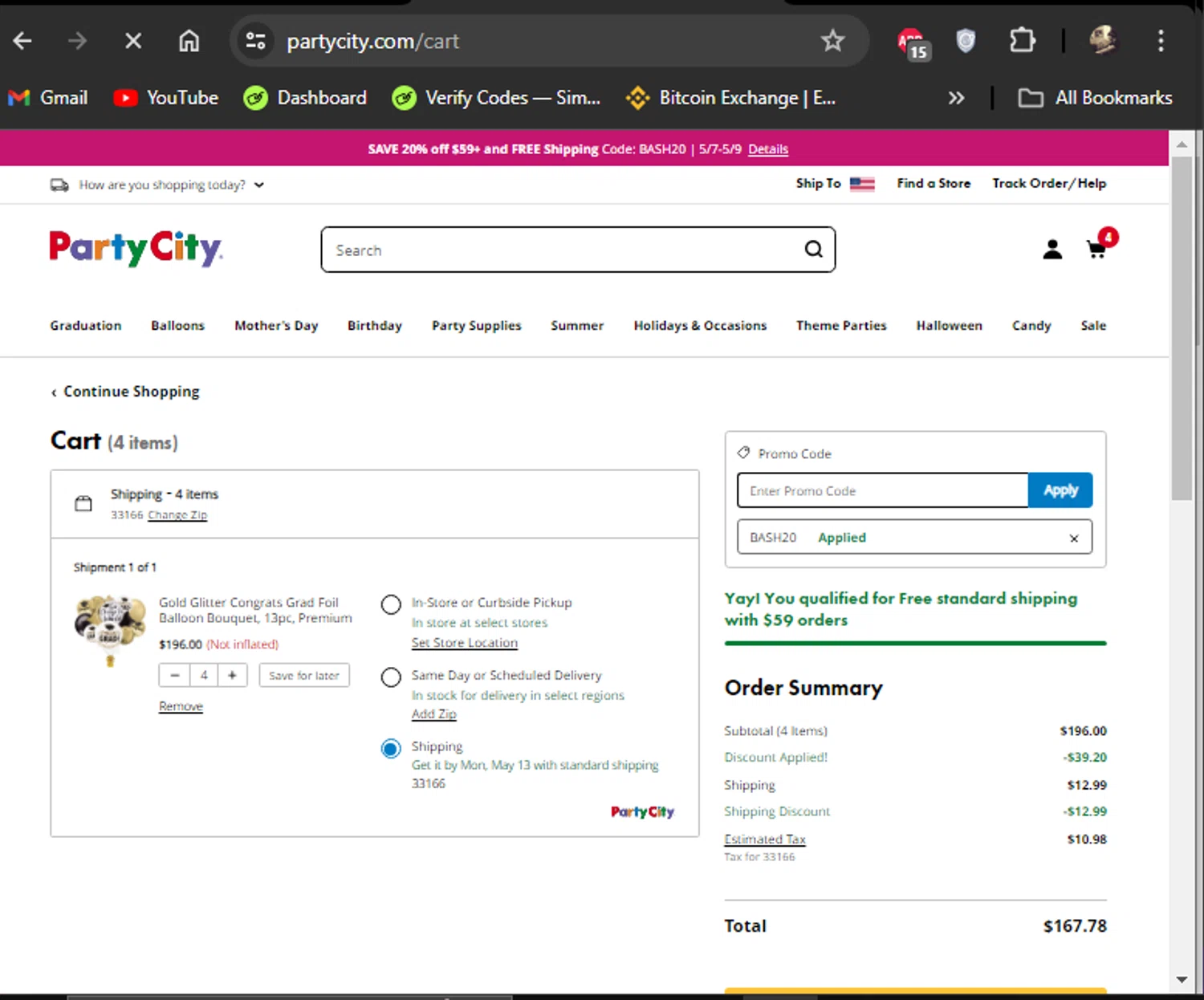Click the scrollbar down arrow
The height and width of the screenshot is (1000, 1204).
tap(1182, 980)
